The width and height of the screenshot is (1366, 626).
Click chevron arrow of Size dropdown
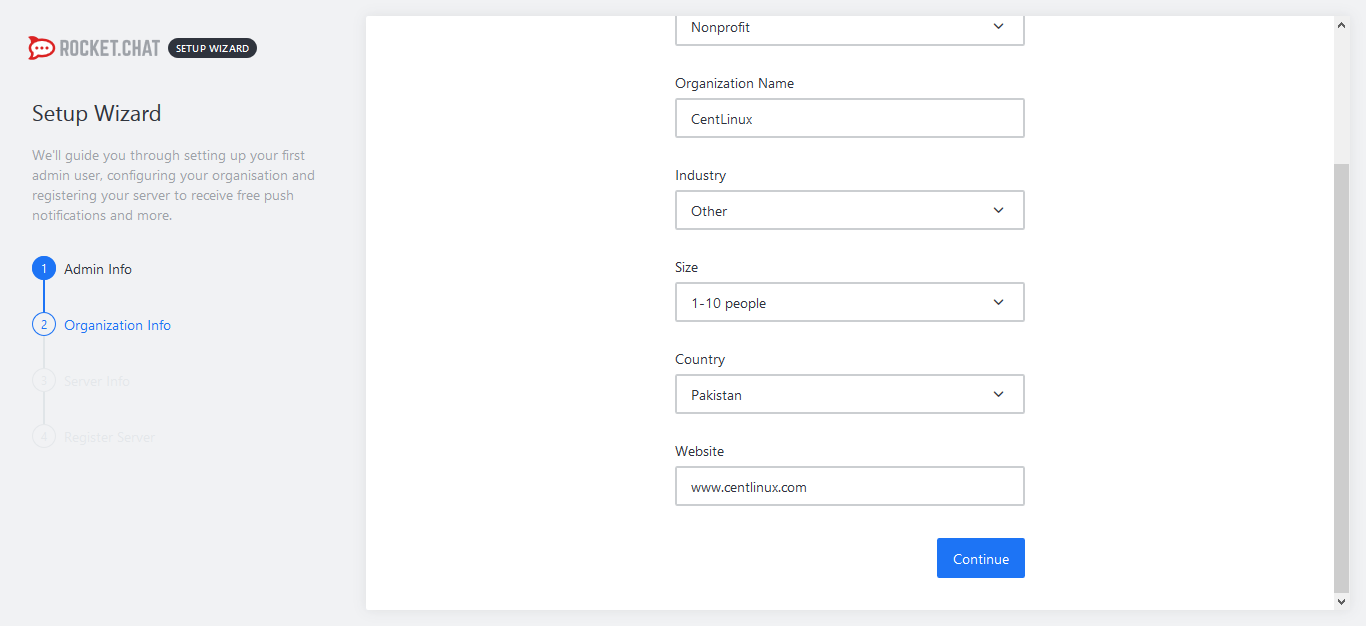point(998,302)
